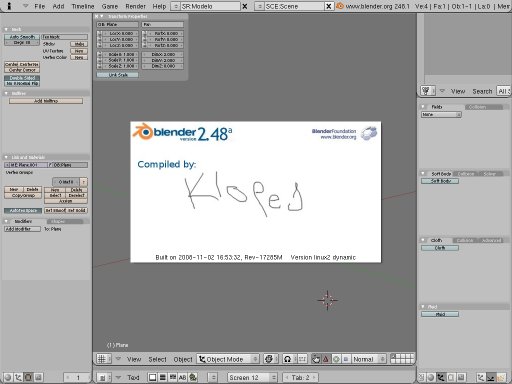Open the Normal orientation dropdown

point(369,359)
